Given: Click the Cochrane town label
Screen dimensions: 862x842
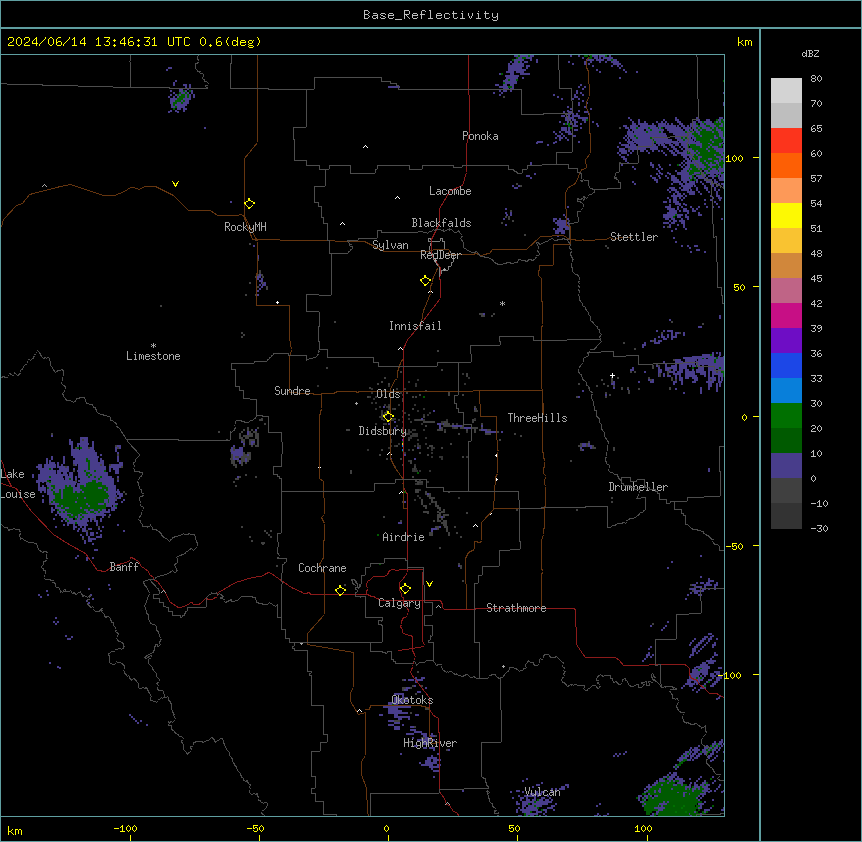Looking at the screenshot, I should click(322, 568).
